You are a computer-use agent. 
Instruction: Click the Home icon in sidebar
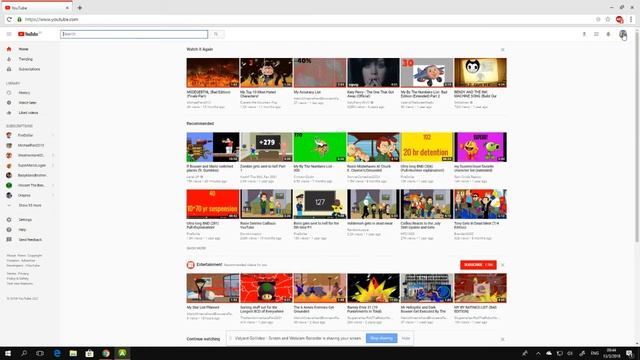coord(9,49)
